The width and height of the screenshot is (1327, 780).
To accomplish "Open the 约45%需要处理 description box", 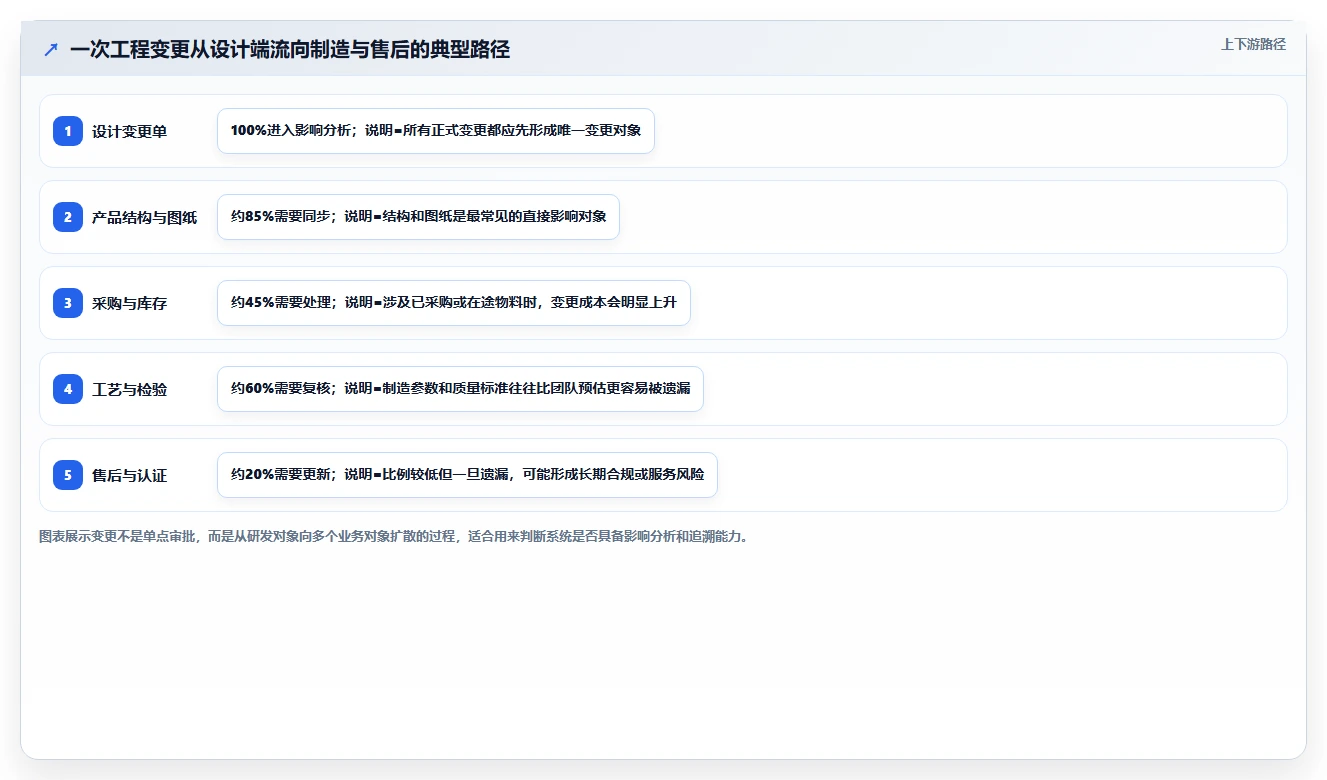I will [454, 303].
